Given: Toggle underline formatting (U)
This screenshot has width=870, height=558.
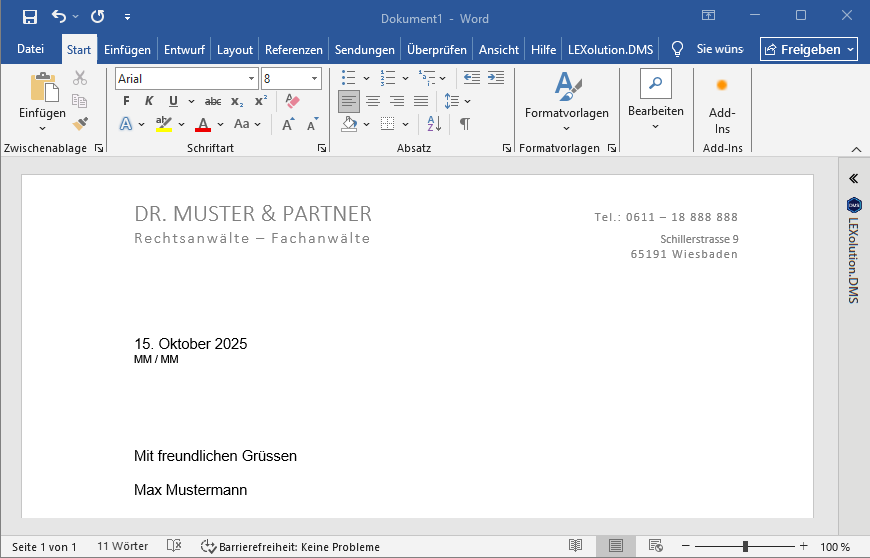Looking at the screenshot, I should tap(173, 101).
